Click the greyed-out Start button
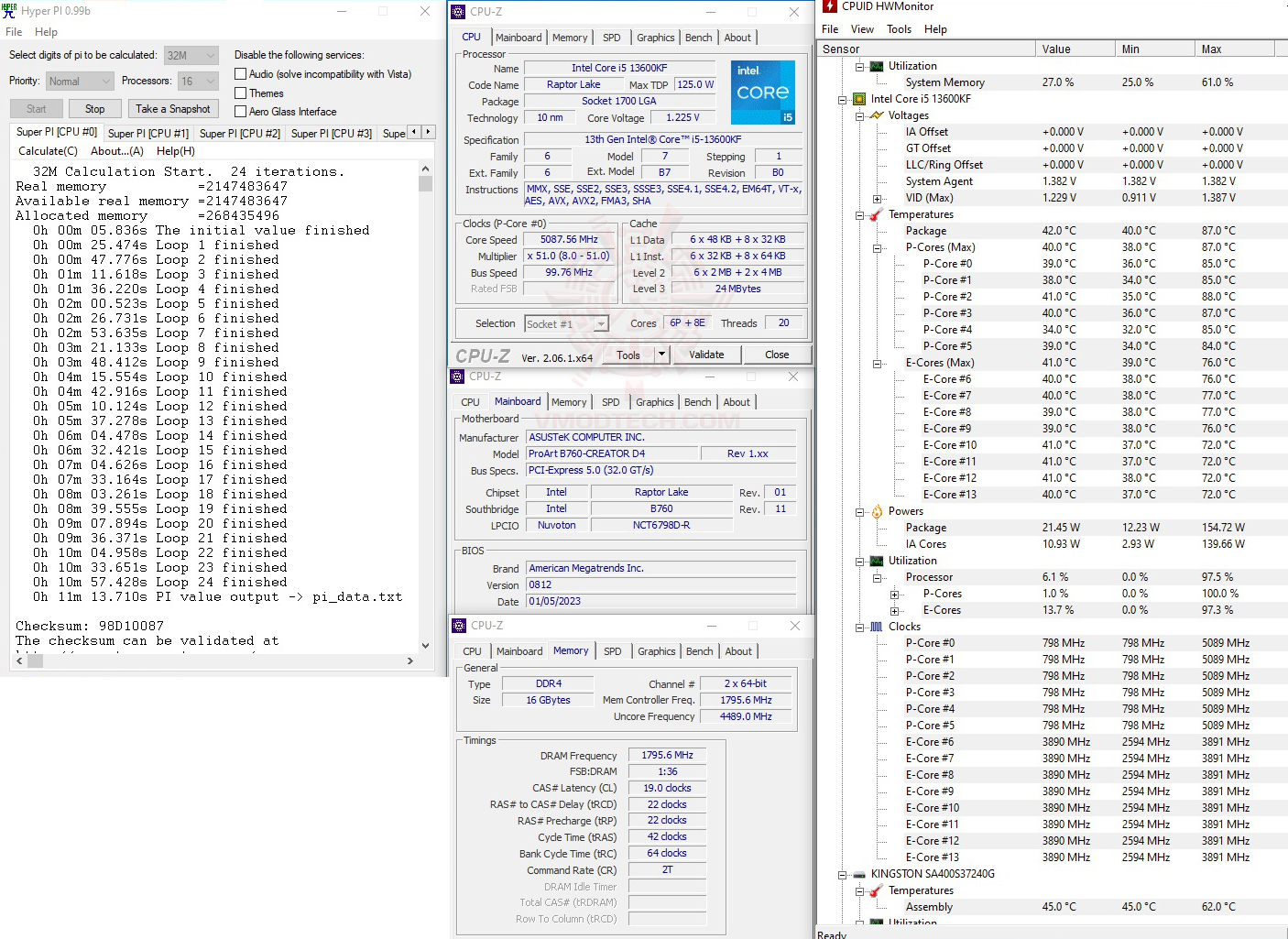Image resolution: width=1288 pixels, height=939 pixels. tap(37, 109)
